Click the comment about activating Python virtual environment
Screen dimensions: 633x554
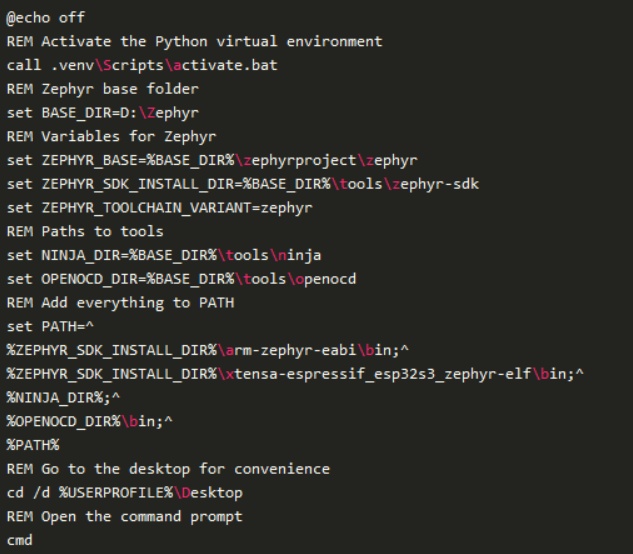click(x=194, y=41)
